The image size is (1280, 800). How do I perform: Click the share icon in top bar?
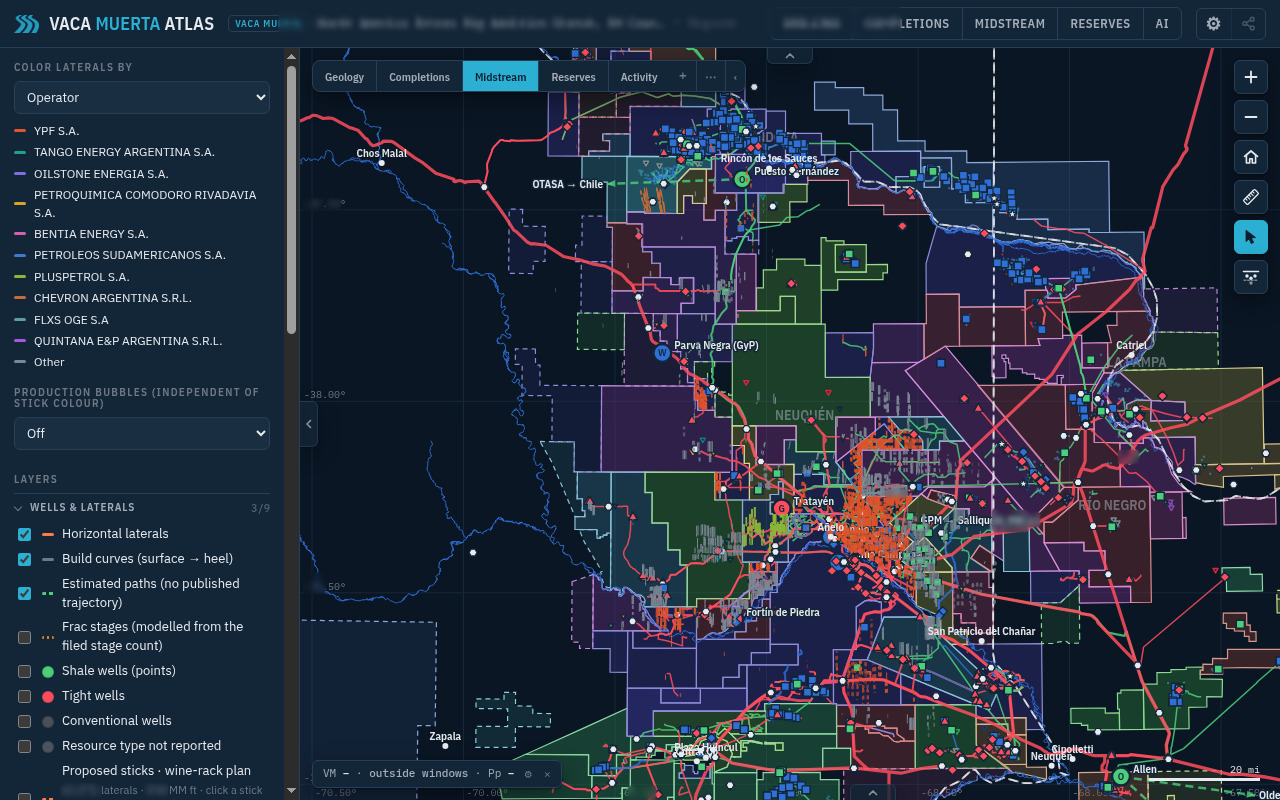(1248, 24)
